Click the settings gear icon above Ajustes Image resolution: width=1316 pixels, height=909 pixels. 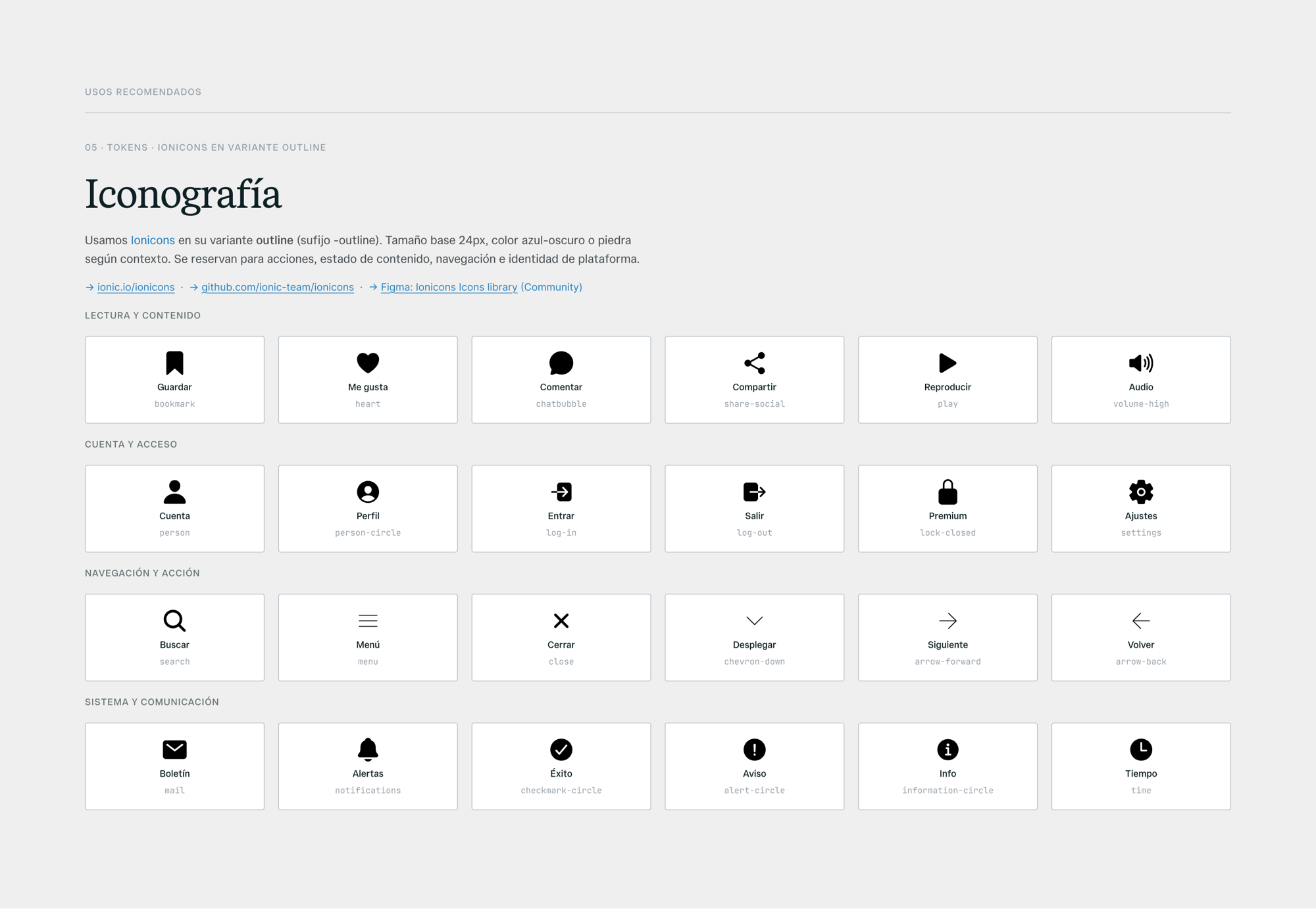(1141, 492)
